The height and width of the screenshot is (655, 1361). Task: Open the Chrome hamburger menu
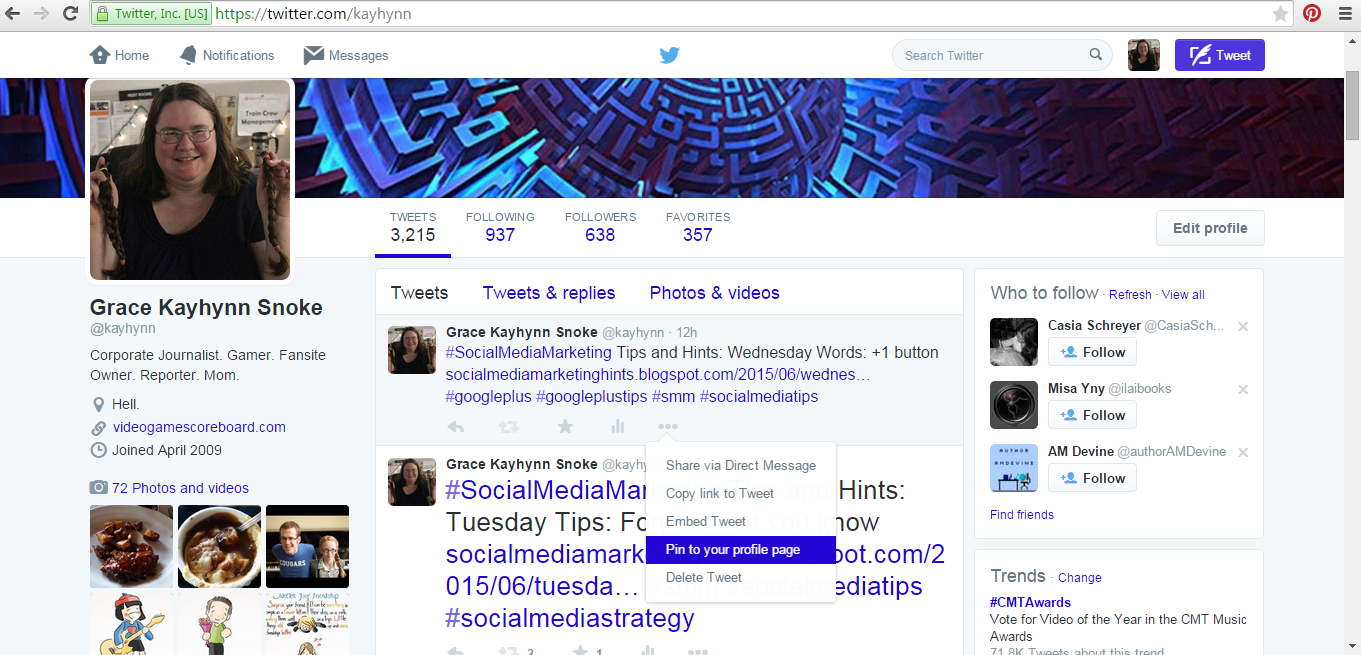tap(1344, 13)
